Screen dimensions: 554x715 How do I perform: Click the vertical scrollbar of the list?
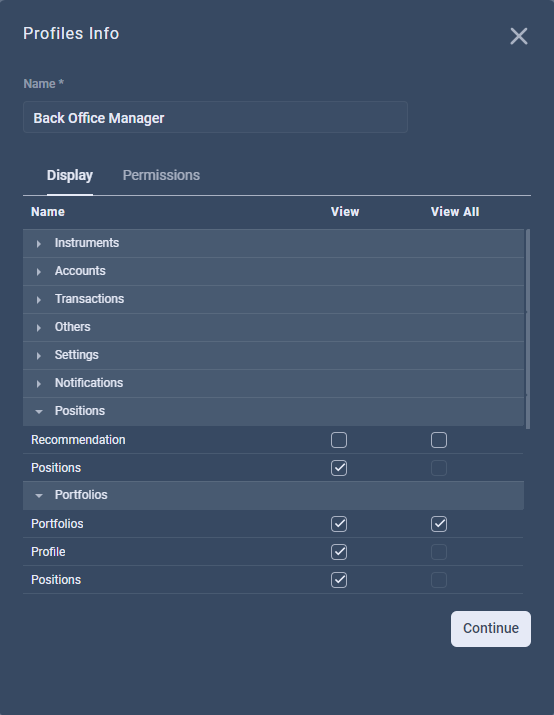coord(528,328)
